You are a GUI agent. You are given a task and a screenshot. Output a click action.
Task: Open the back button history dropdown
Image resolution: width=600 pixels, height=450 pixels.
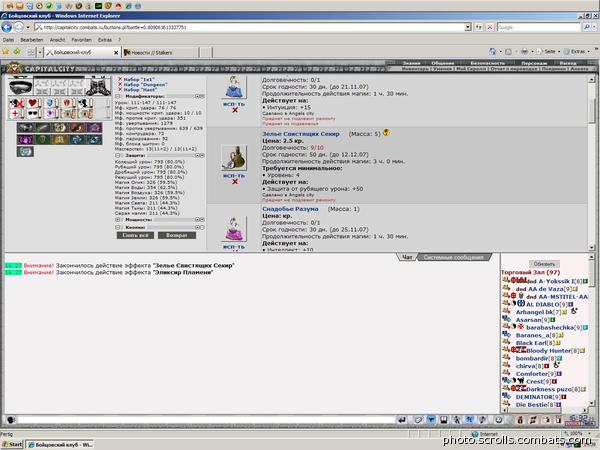pyautogui.click(x=28, y=27)
